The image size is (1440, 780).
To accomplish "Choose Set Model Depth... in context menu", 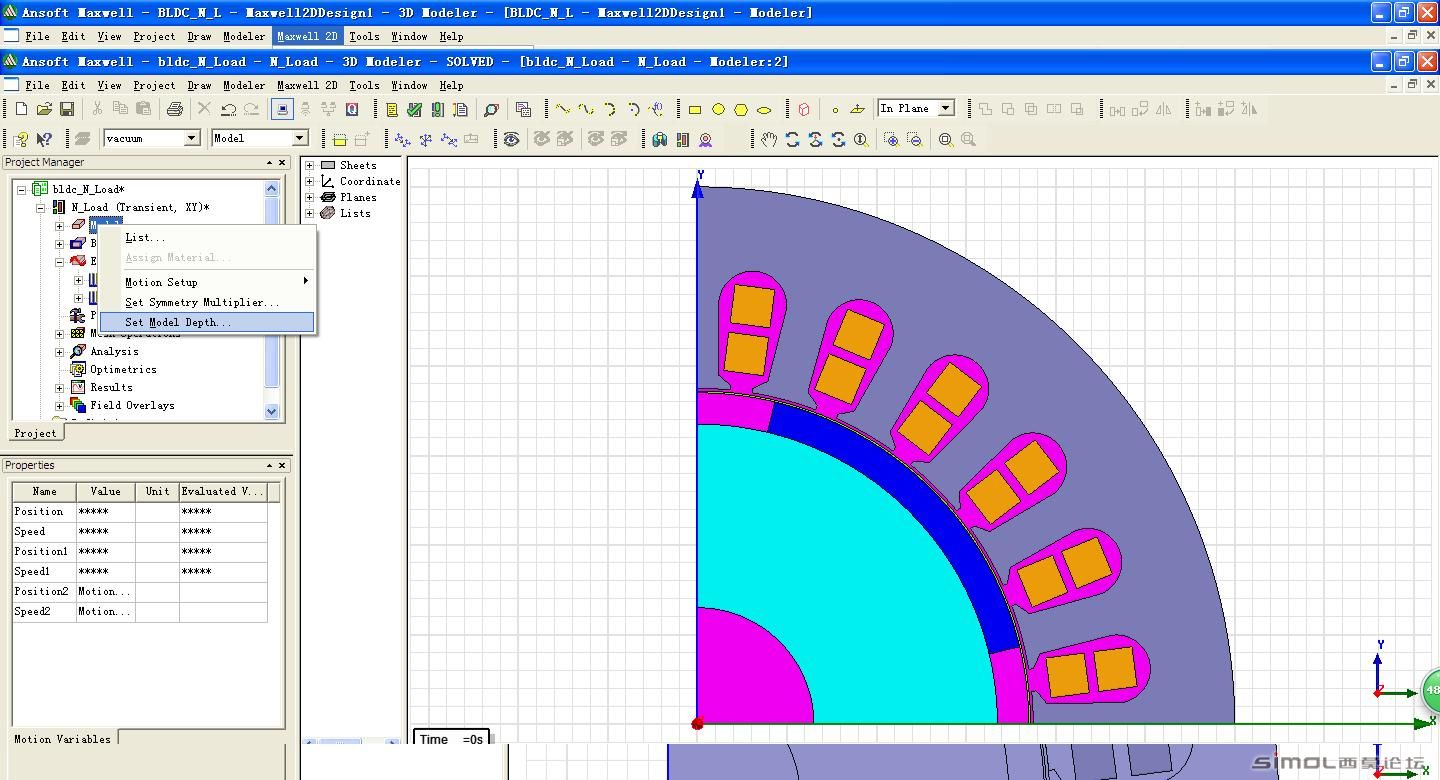I will click(x=207, y=322).
